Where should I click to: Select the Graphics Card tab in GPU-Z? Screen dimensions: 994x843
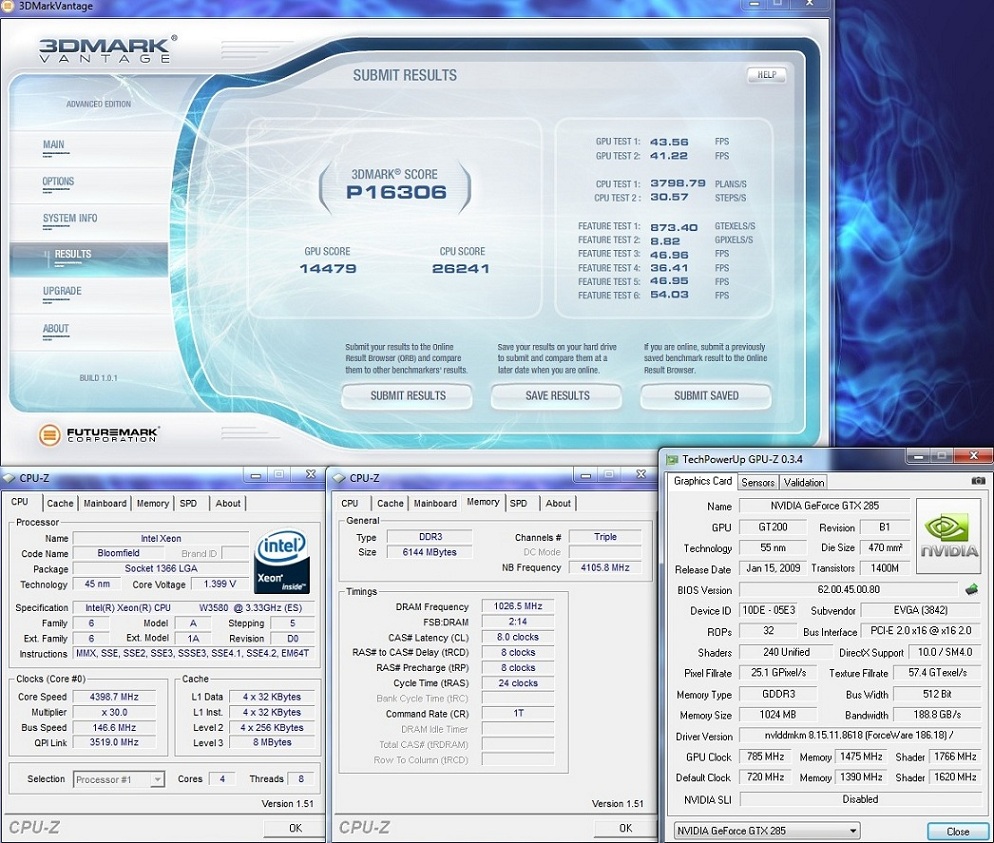[702, 481]
